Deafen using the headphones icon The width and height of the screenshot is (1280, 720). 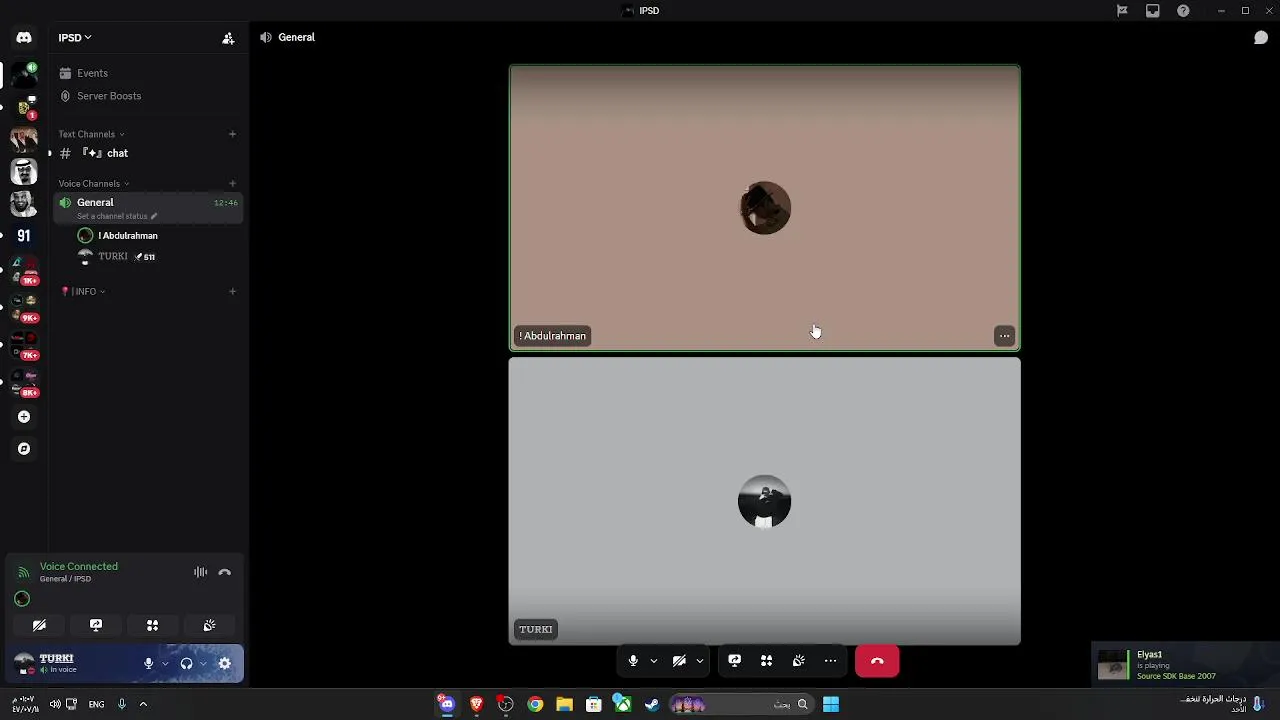(186, 663)
